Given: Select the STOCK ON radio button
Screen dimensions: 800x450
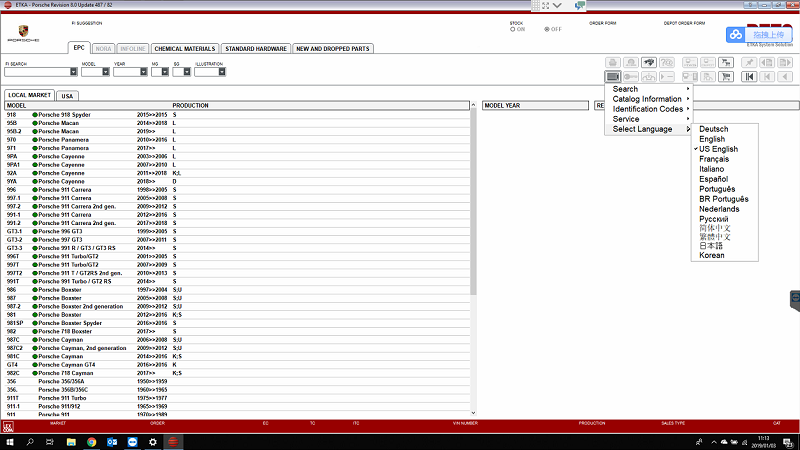Looking at the screenshot, I should (512, 30).
